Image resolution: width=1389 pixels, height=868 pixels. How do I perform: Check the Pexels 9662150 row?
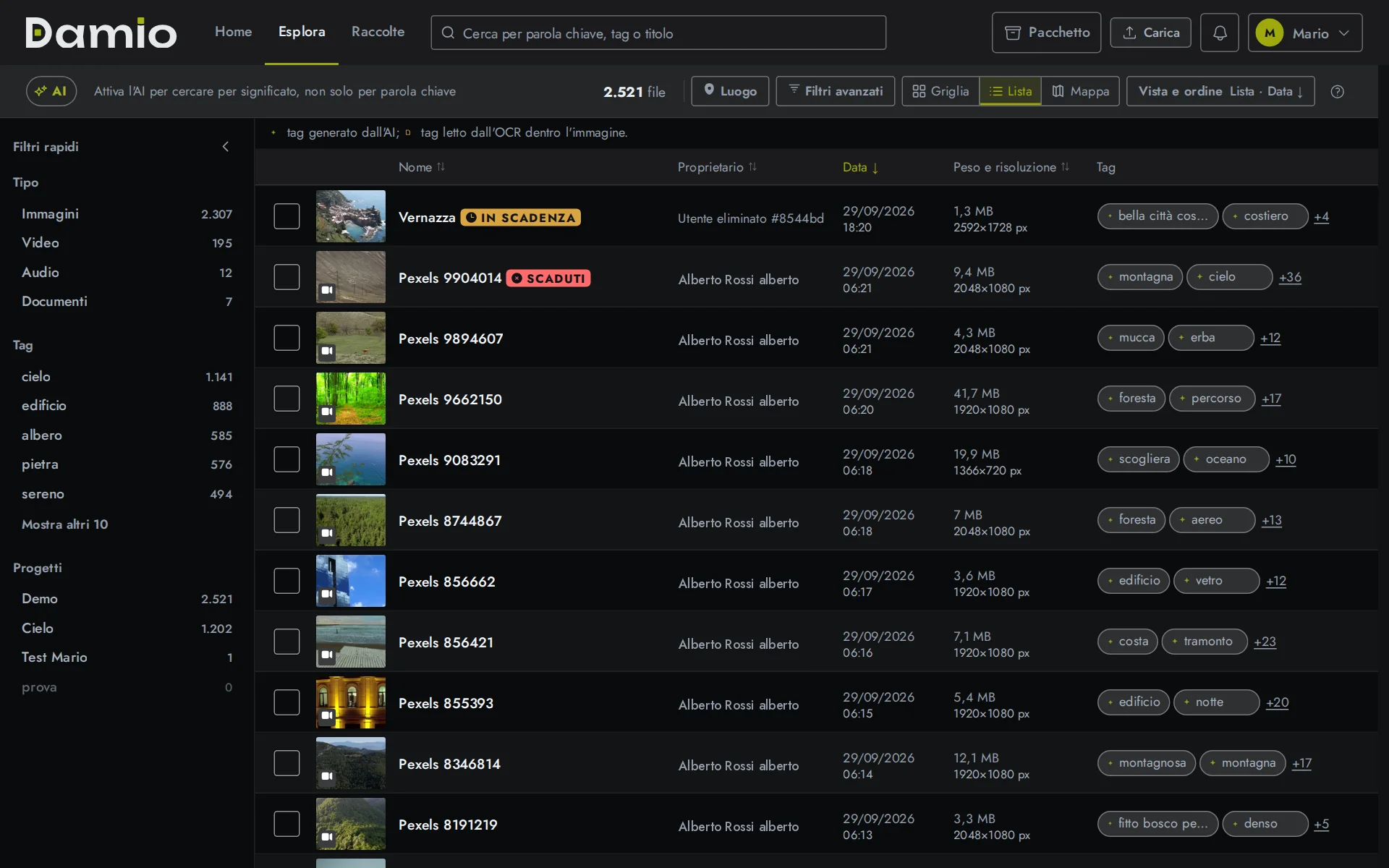pos(286,399)
